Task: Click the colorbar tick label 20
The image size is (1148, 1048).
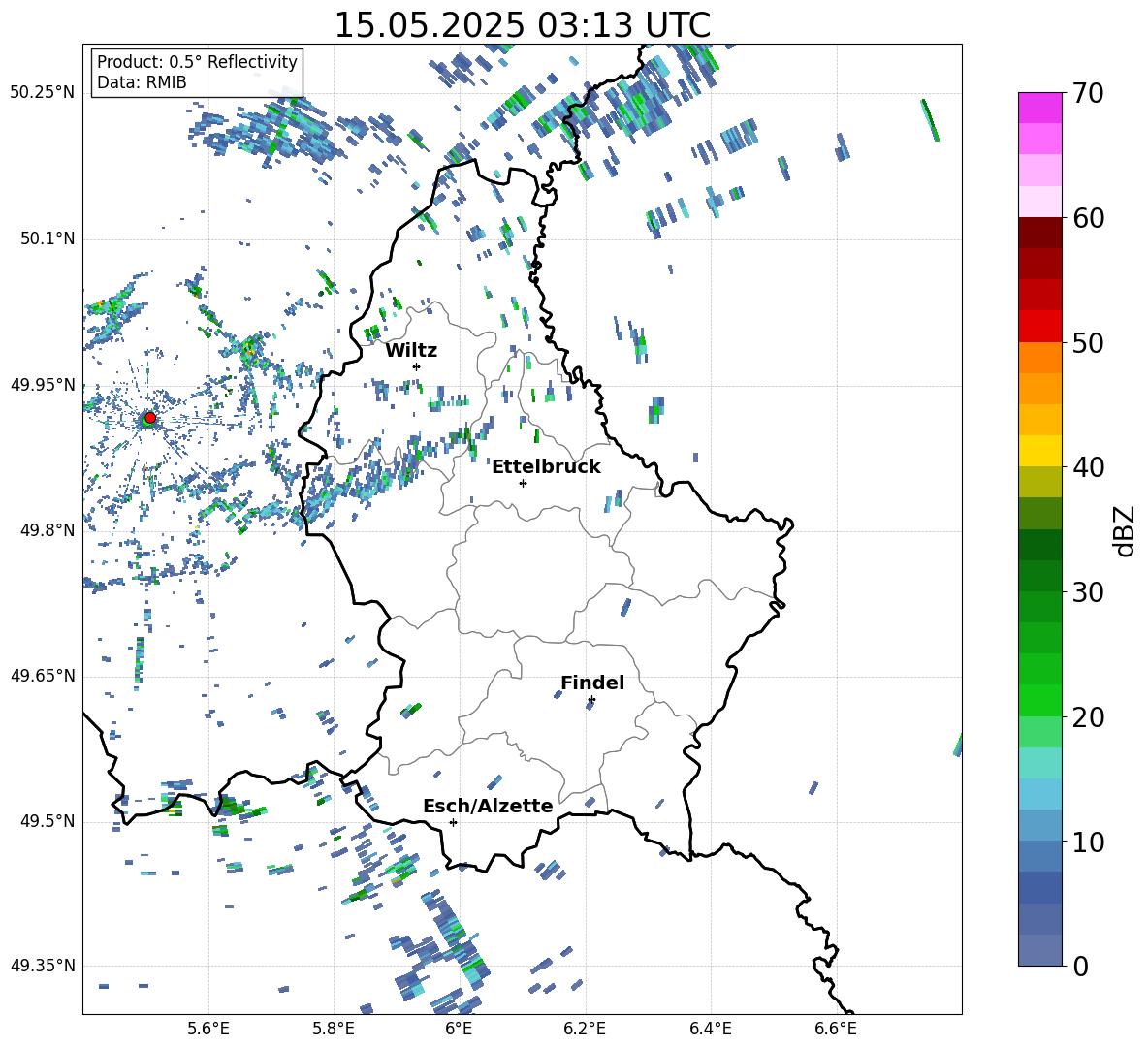Action: point(1088,717)
